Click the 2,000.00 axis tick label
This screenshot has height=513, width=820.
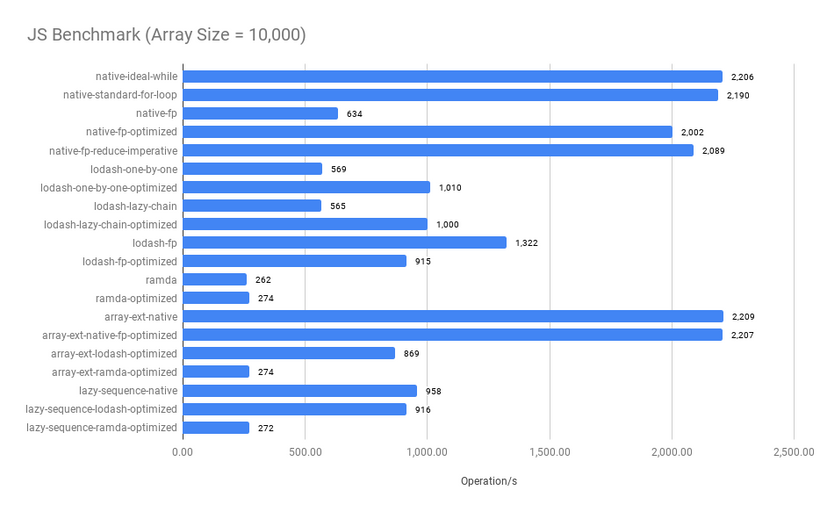pyautogui.click(x=672, y=452)
